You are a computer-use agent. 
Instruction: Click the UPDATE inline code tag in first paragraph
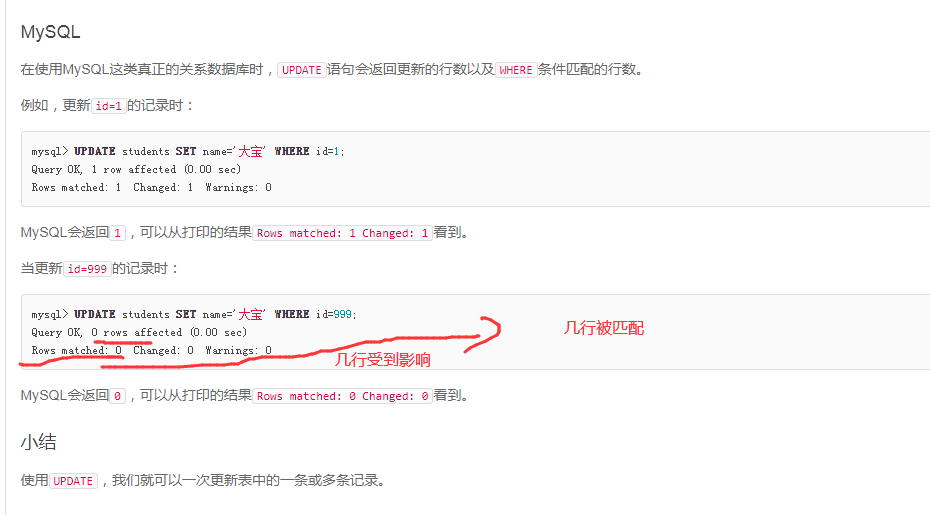301,70
